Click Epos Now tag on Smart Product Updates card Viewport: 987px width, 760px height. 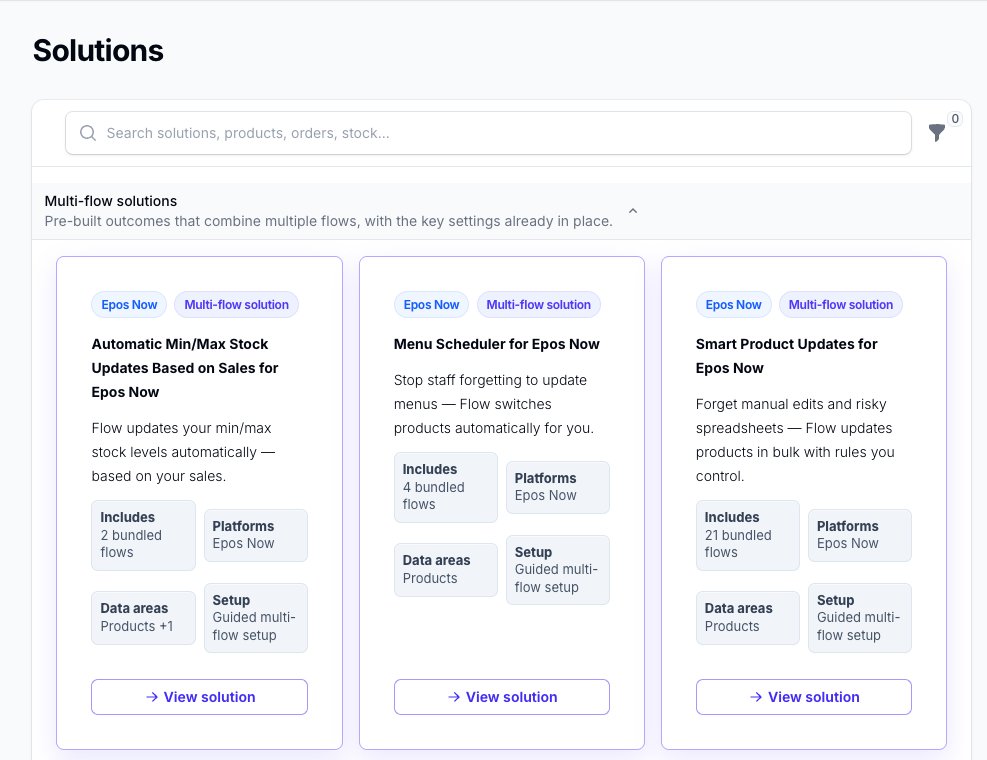pyautogui.click(x=733, y=305)
